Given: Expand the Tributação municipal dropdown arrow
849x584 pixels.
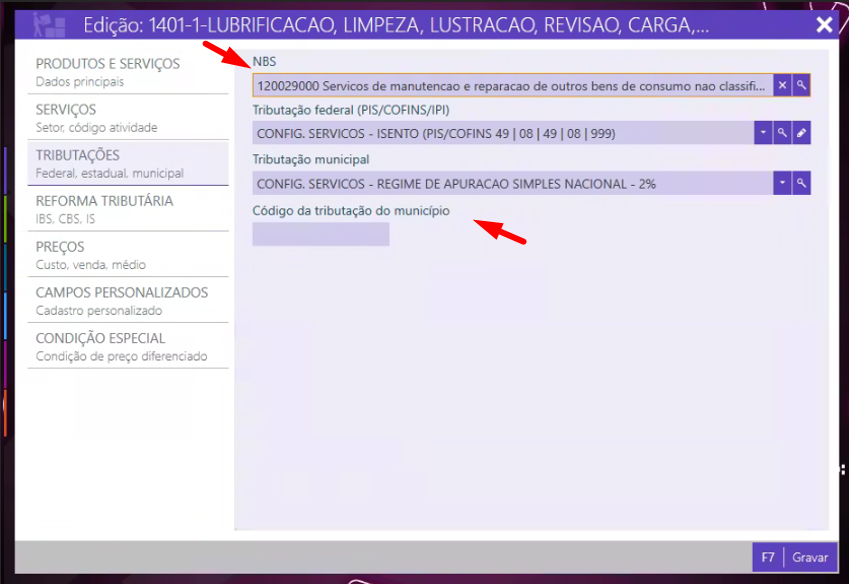Looking at the screenshot, I should tap(782, 183).
